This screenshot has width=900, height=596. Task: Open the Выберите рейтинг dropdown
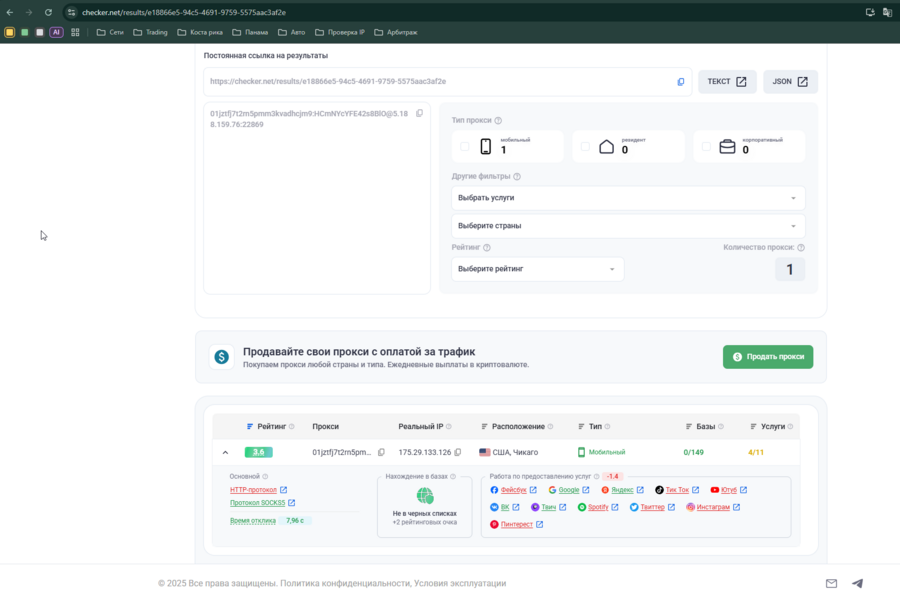click(x=537, y=269)
